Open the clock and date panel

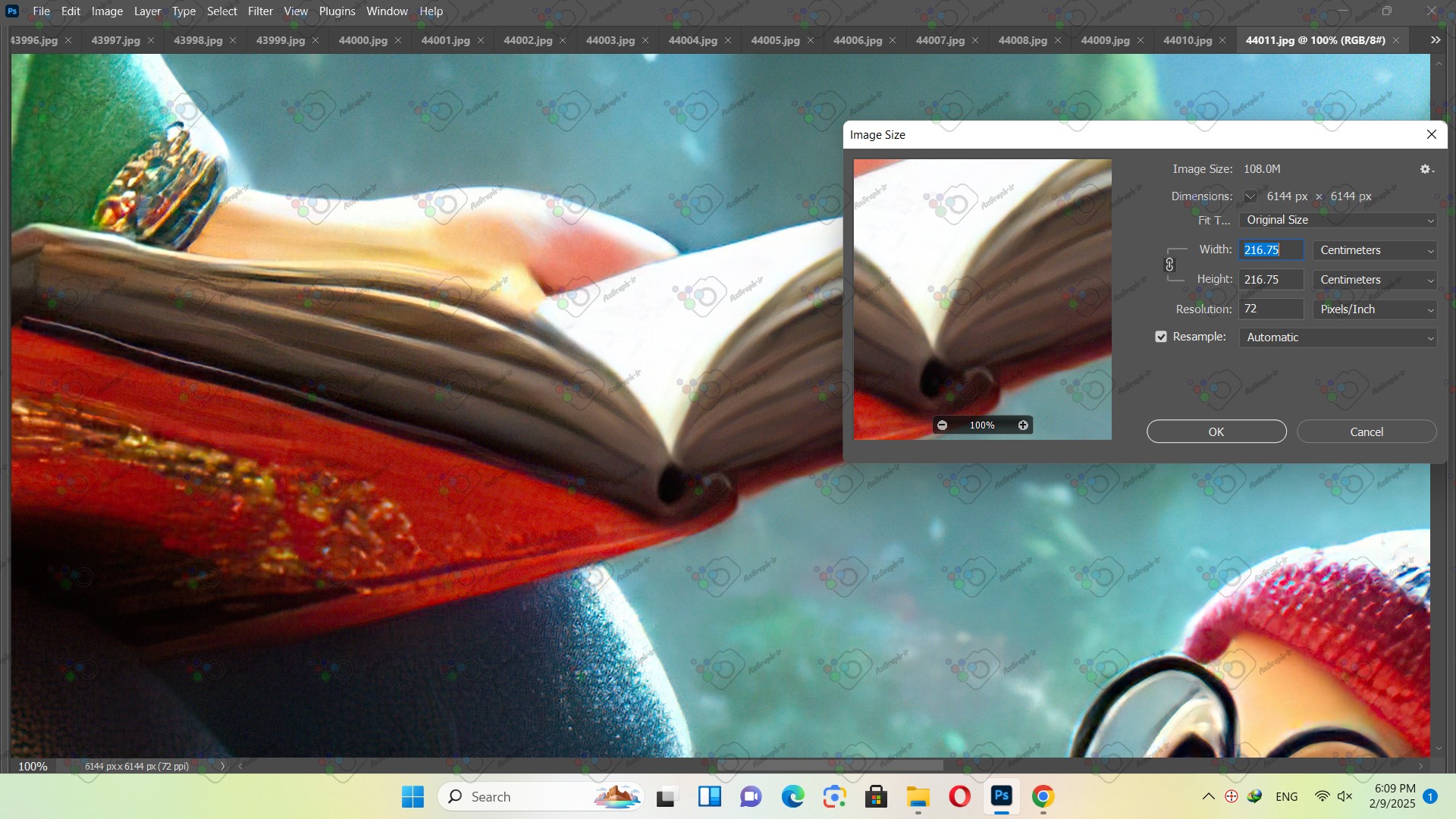[1392, 796]
